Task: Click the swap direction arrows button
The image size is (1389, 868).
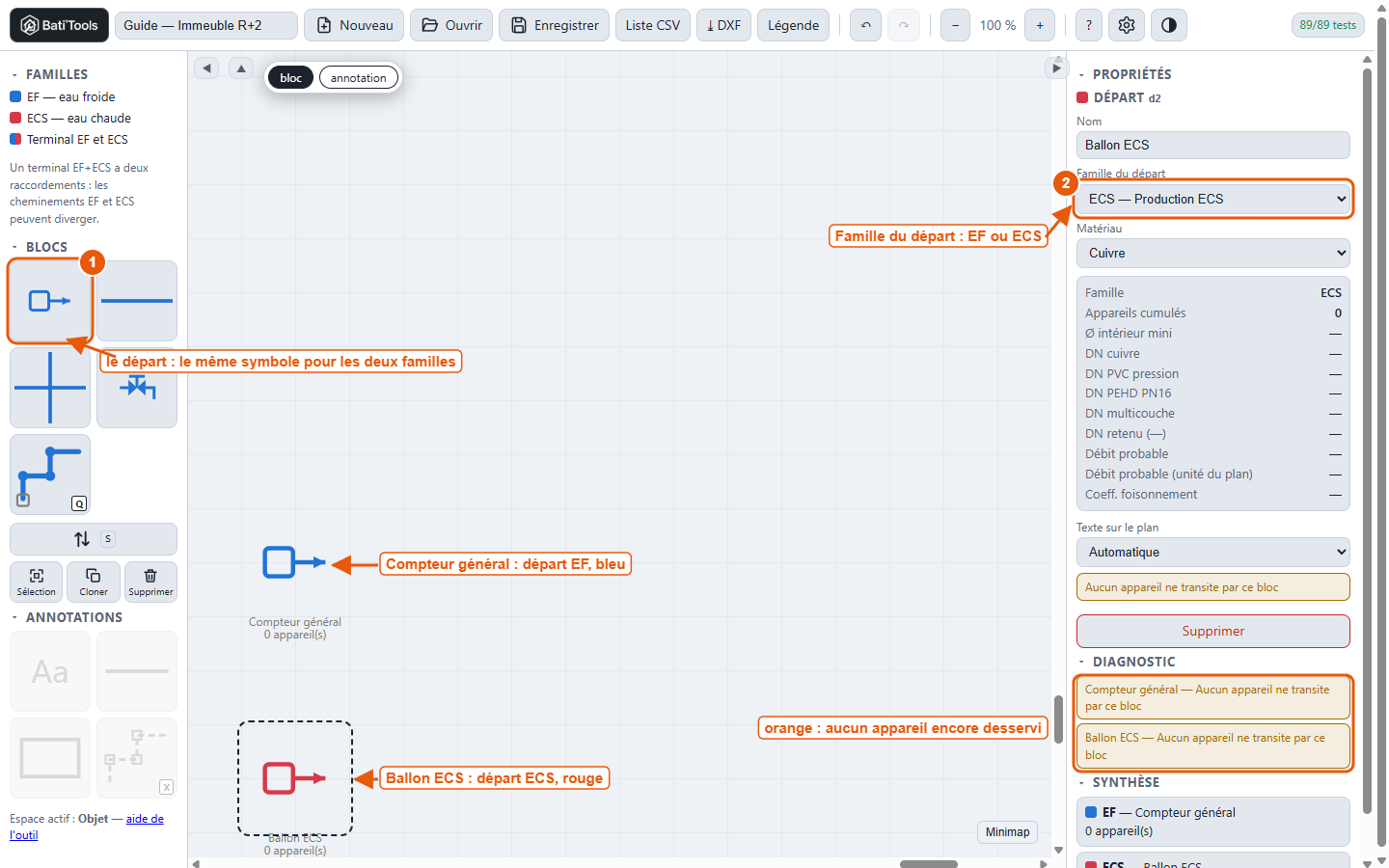Action: pos(94,539)
